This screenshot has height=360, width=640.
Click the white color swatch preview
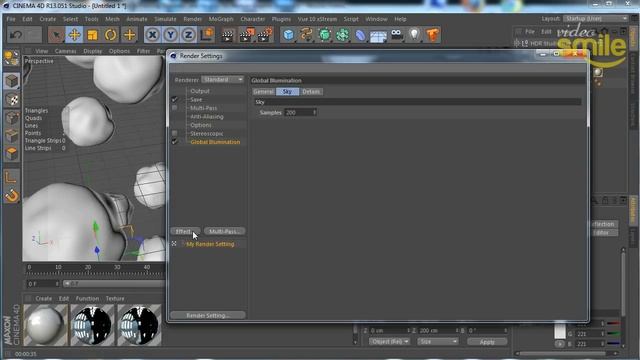560,330
